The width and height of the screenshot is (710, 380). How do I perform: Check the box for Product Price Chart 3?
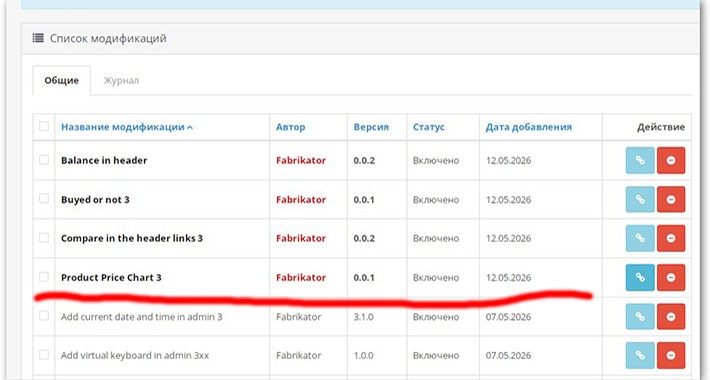44,276
